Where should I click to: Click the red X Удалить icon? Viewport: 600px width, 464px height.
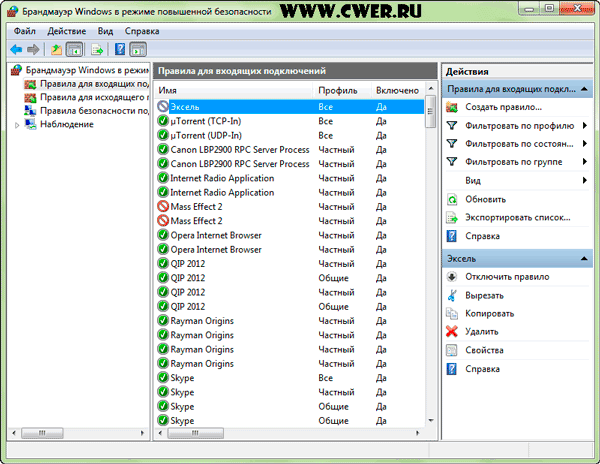pyautogui.click(x=452, y=331)
